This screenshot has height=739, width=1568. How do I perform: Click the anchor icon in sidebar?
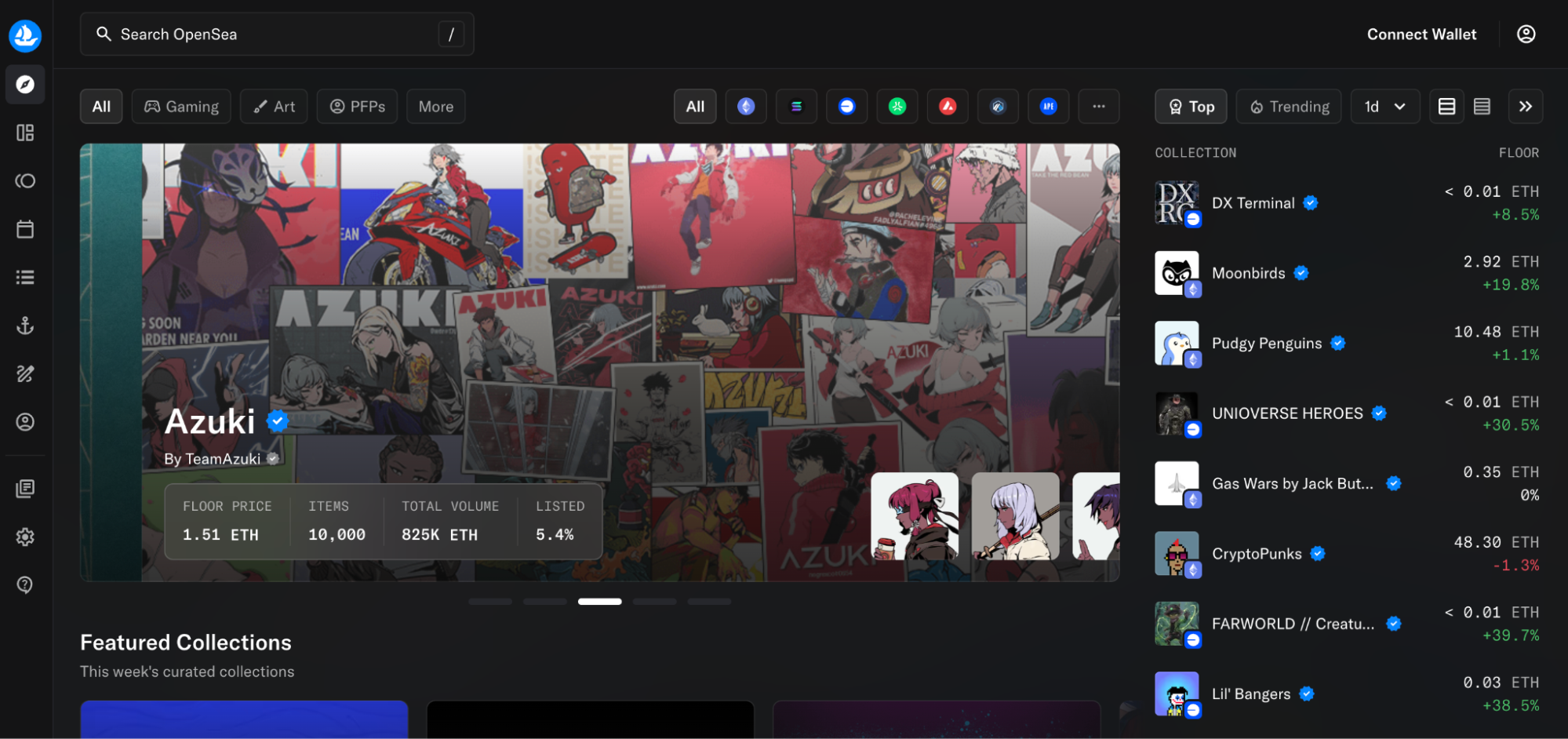tap(25, 326)
